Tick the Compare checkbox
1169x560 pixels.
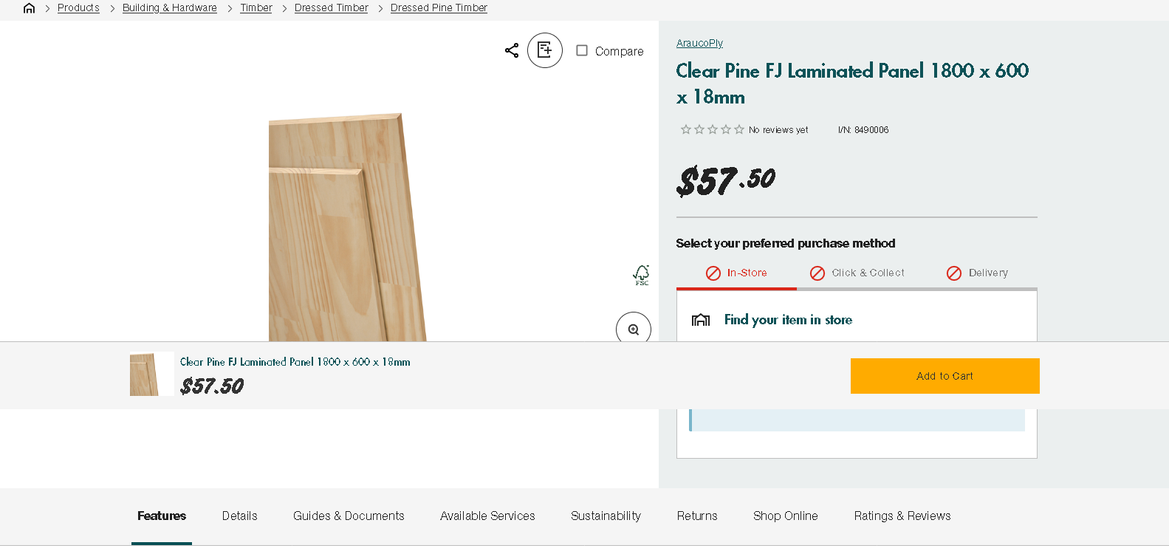click(582, 51)
